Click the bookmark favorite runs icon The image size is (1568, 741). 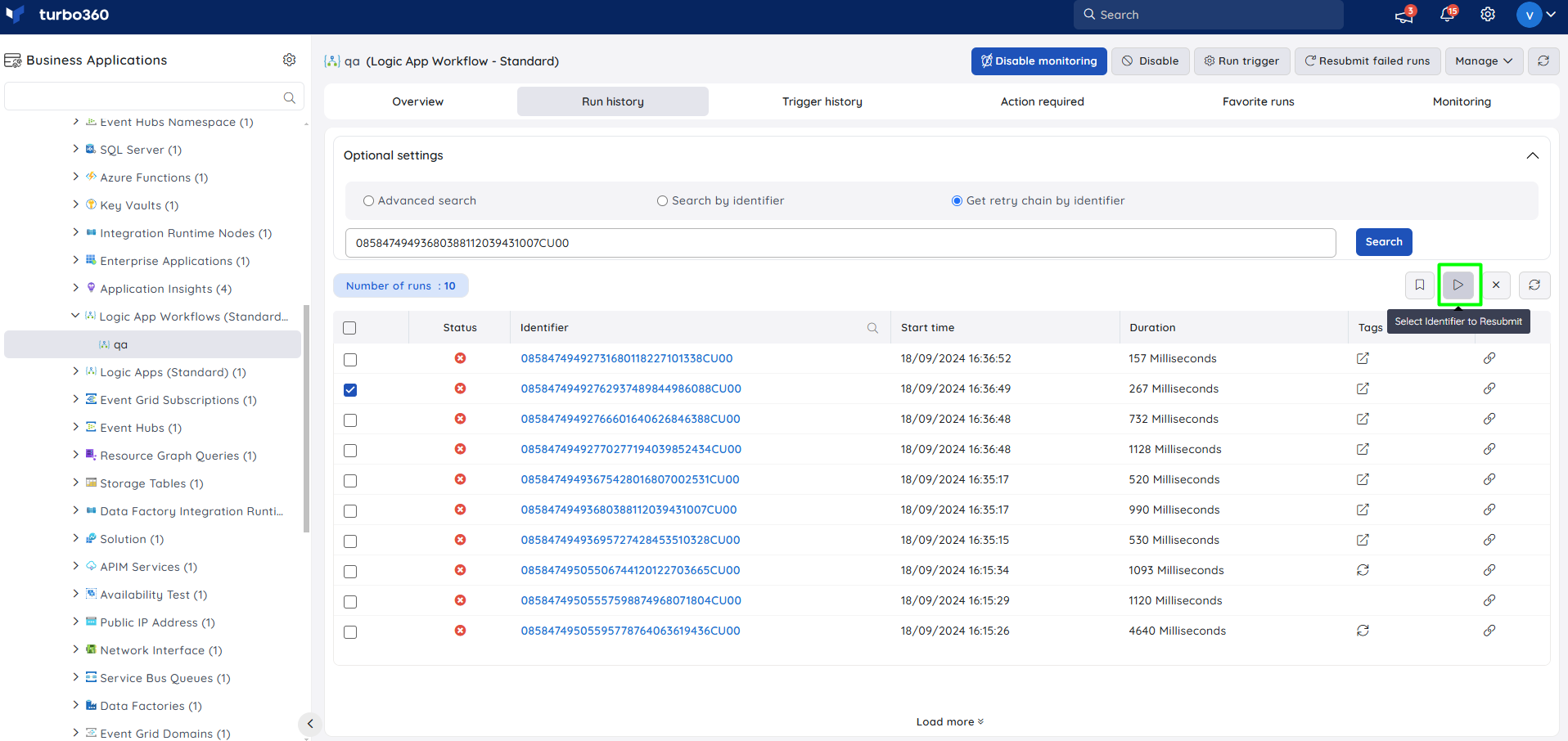[1420, 285]
